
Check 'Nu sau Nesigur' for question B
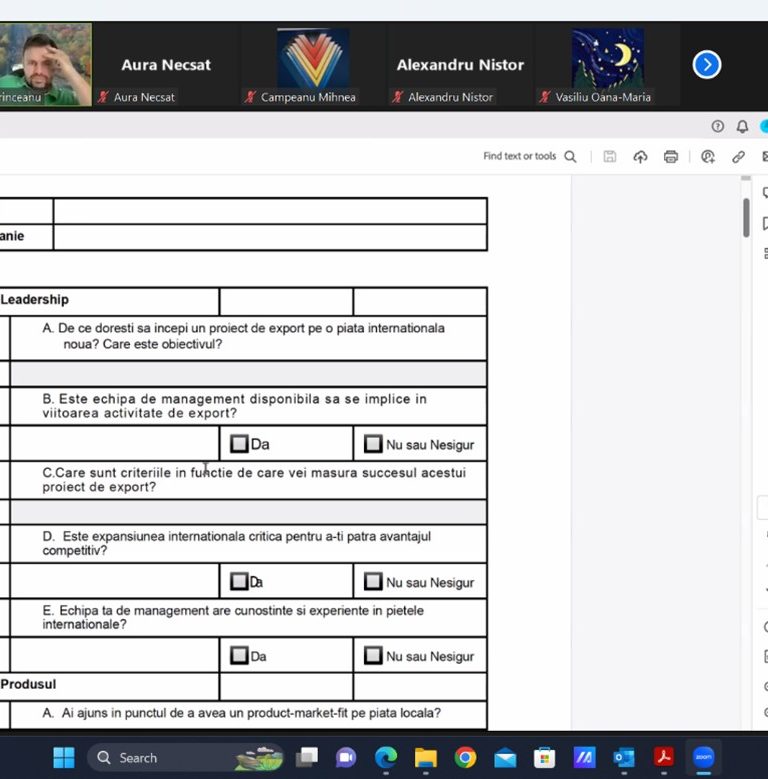[373, 444]
